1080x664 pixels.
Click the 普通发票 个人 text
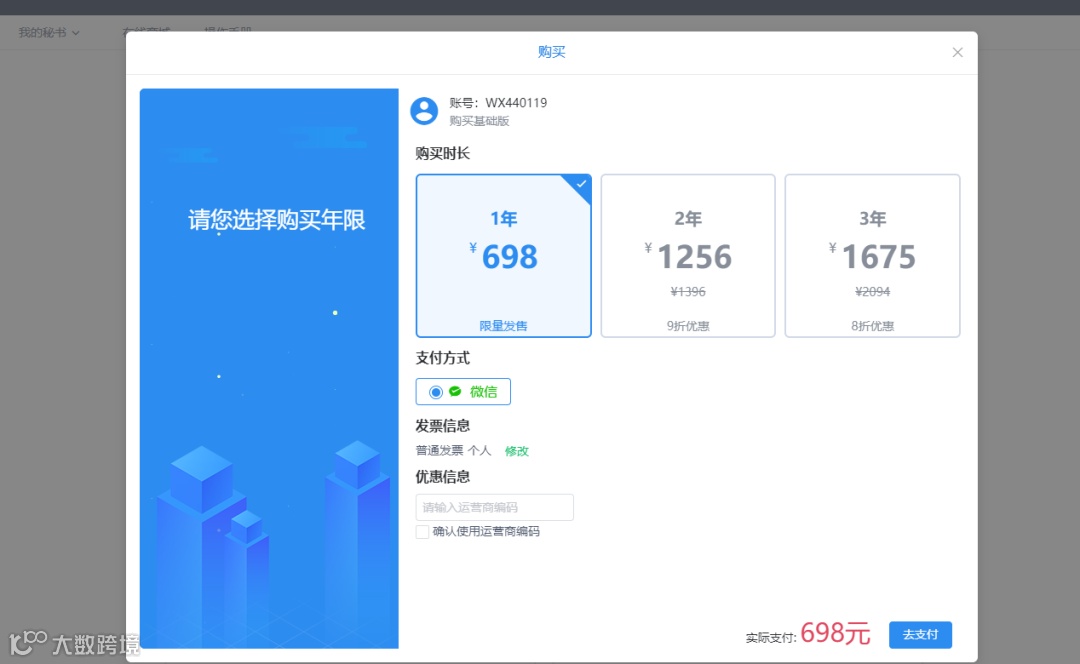tap(453, 450)
